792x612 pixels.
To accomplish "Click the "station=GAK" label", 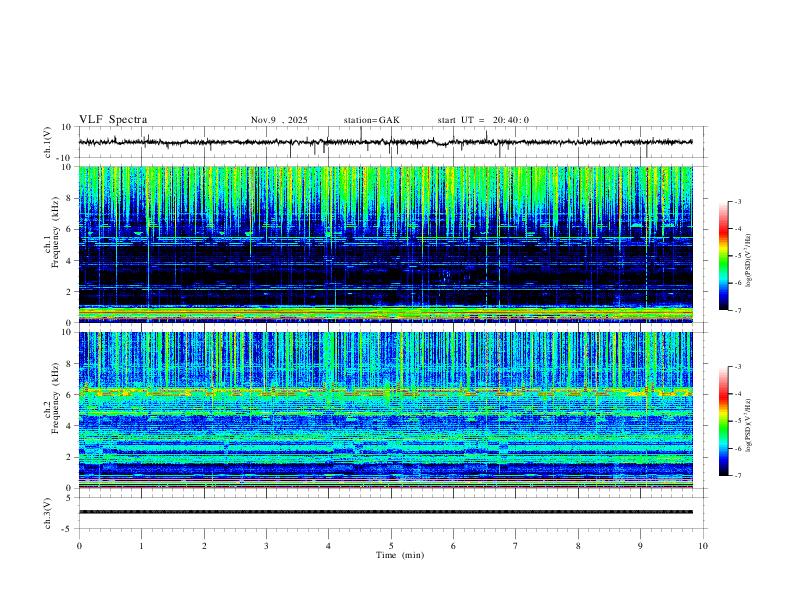I will 371,120.
